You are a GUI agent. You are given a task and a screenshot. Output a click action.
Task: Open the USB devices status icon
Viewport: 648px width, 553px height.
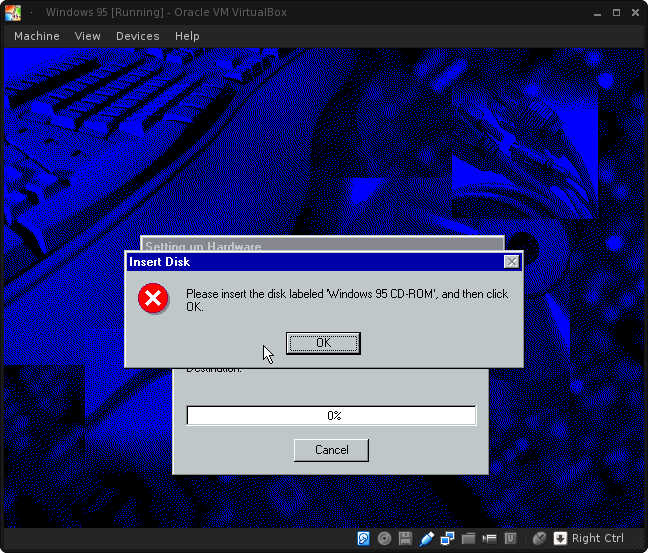pyautogui.click(x=426, y=539)
